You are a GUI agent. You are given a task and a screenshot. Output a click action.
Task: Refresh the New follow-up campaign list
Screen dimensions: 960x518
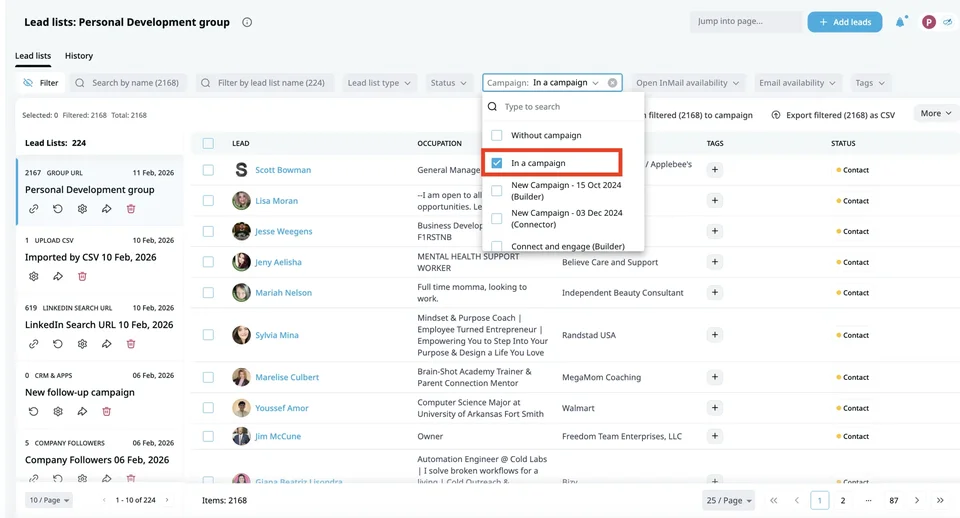[34, 411]
